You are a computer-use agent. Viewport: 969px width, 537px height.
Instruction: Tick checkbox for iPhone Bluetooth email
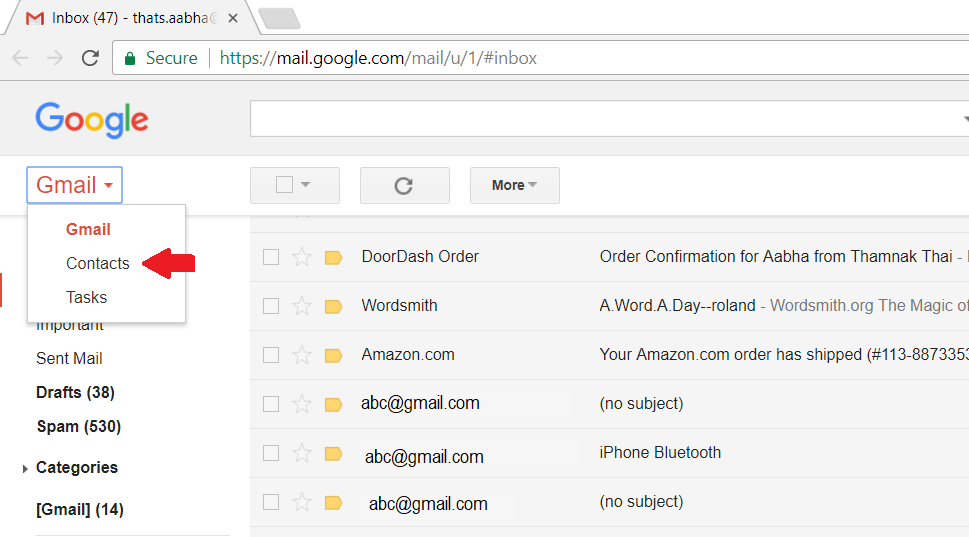pyautogui.click(x=271, y=453)
